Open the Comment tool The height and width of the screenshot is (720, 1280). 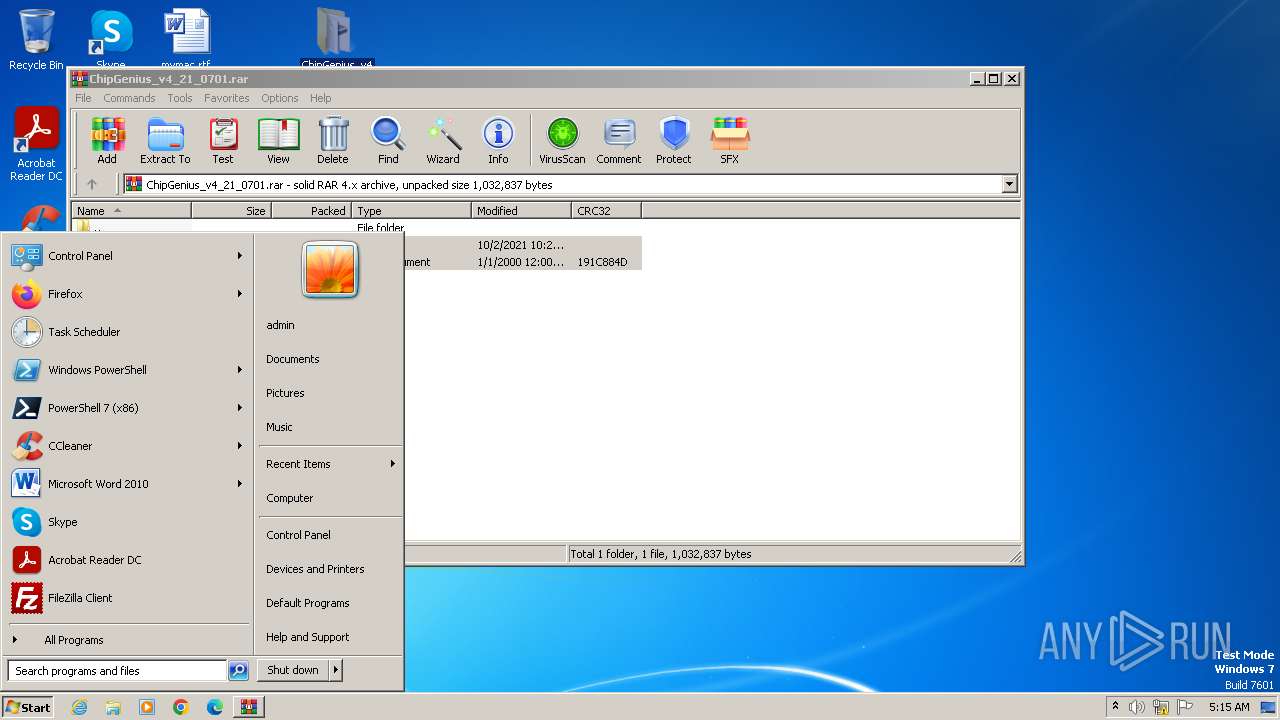(619, 141)
